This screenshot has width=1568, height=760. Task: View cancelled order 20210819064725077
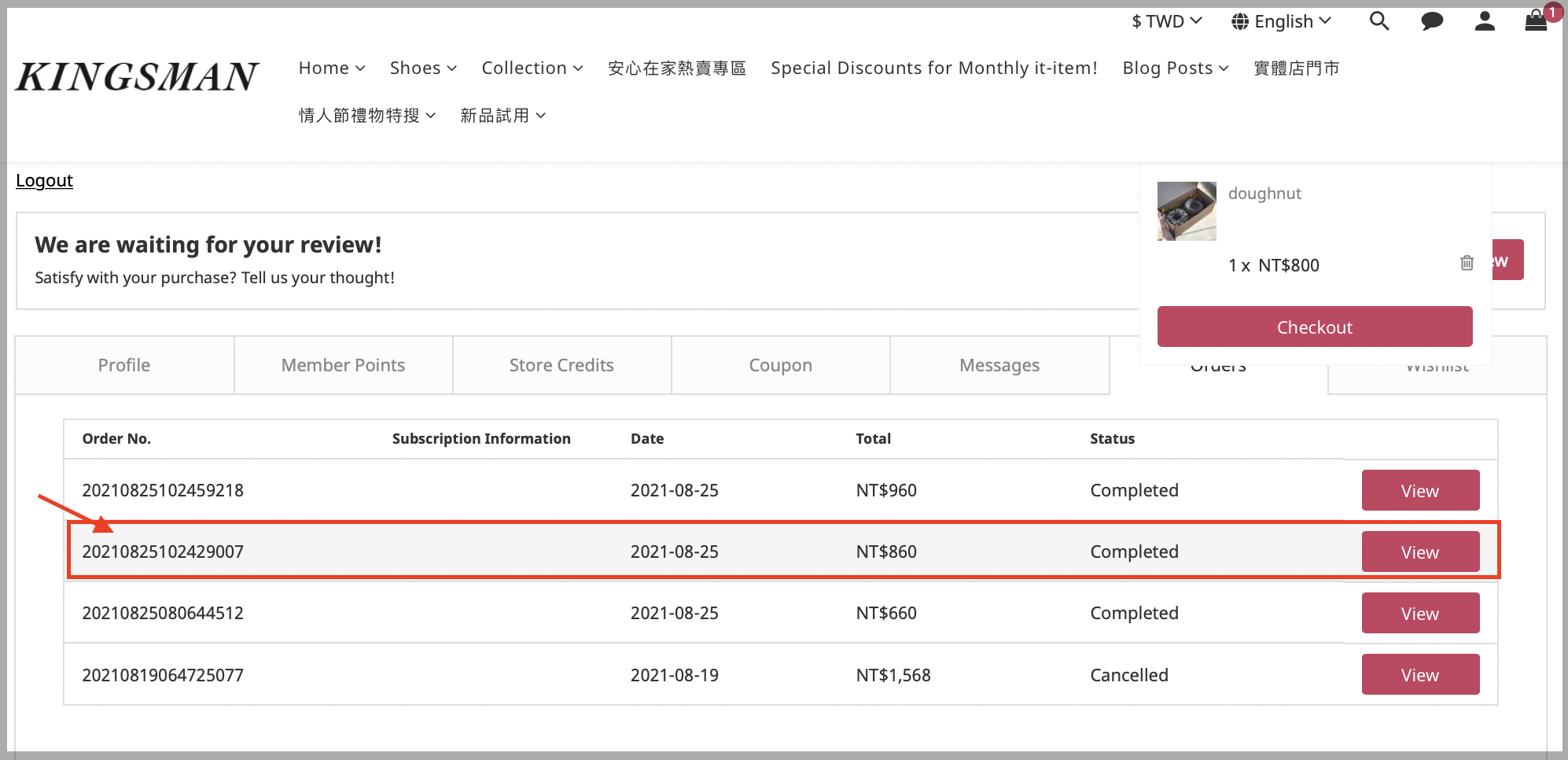[1420, 674]
